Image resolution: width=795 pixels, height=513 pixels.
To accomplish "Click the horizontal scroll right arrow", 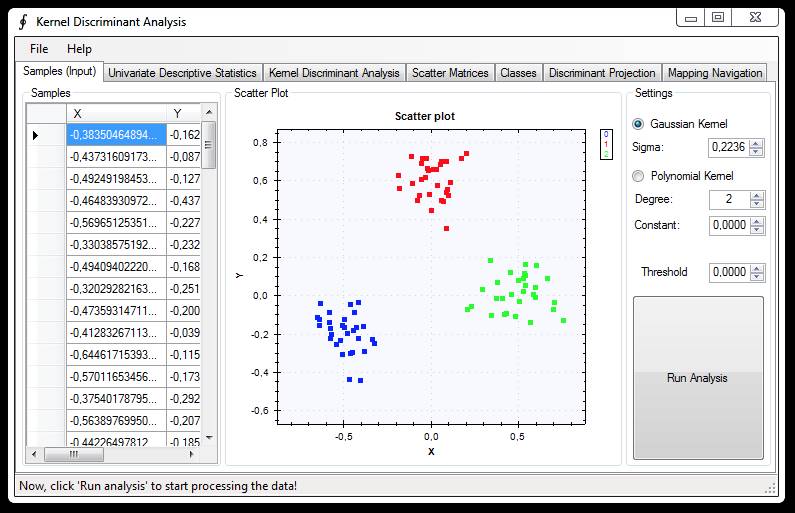I will pyautogui.click(x=191, y=454).
